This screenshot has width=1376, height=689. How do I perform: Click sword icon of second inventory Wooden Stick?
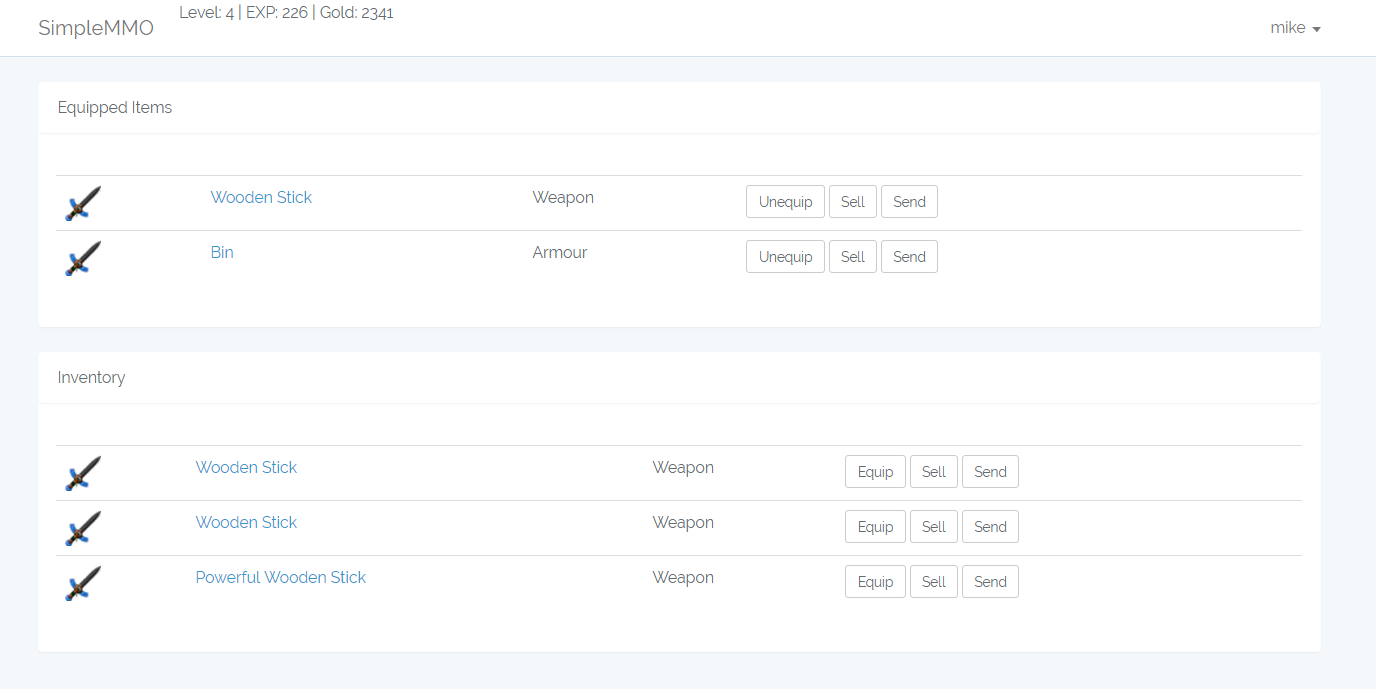(x=83, y=528)
